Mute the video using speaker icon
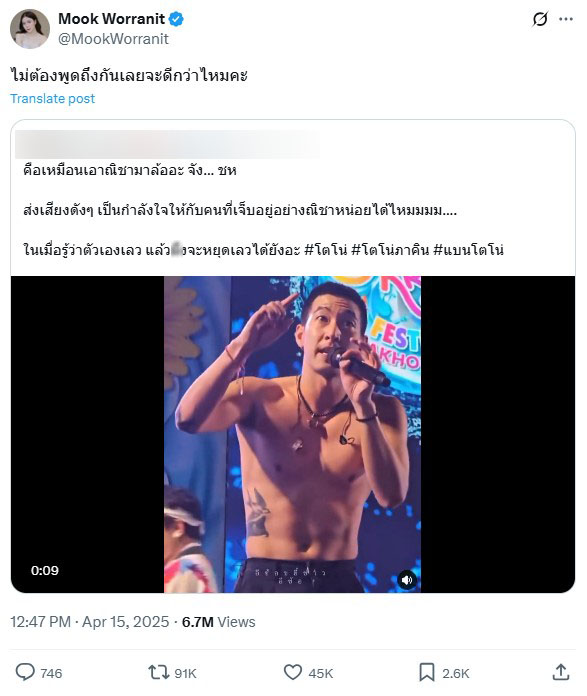 pyautogui.click(x=407, y=580)
